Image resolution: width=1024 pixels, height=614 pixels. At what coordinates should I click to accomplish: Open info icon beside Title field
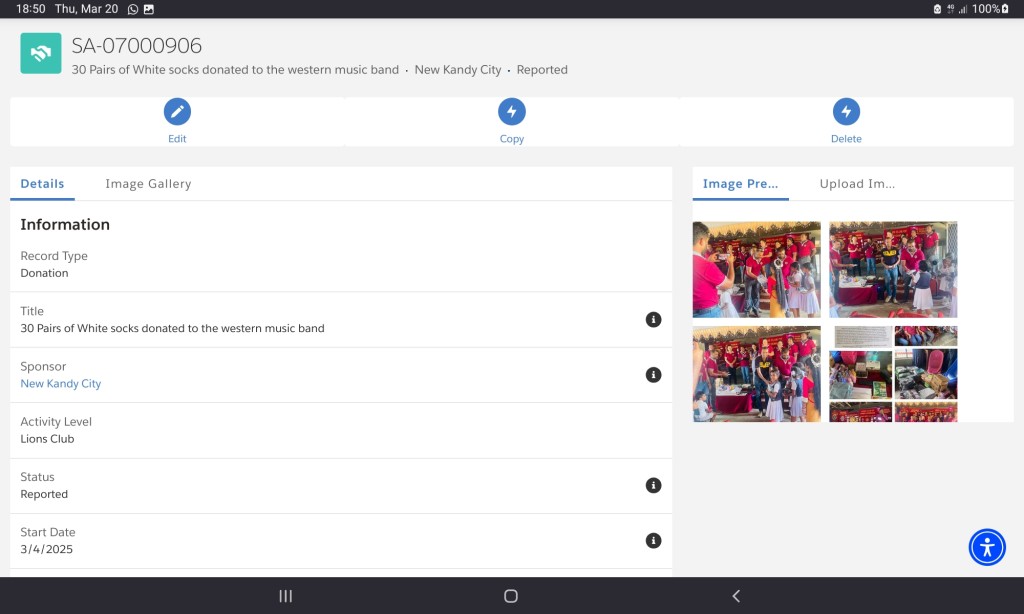(653, 319)
